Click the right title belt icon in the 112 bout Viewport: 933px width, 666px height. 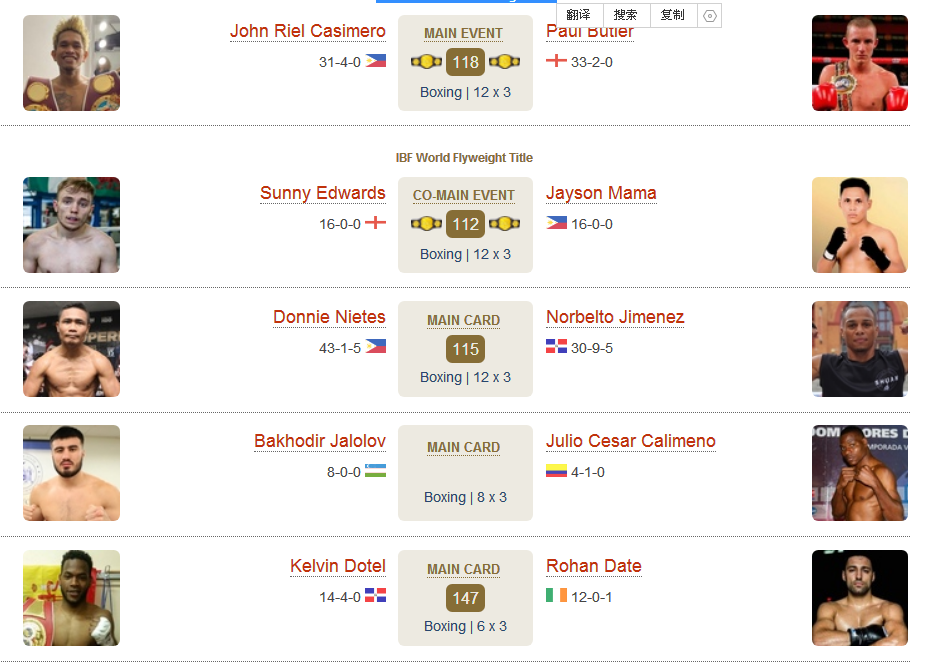pyautogui.click(x=505, y=224)
